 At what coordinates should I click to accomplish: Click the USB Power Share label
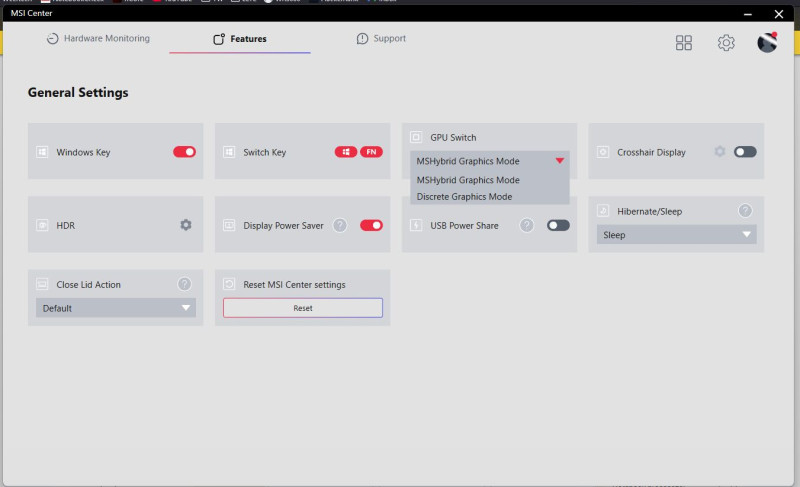tap(464, 225)
